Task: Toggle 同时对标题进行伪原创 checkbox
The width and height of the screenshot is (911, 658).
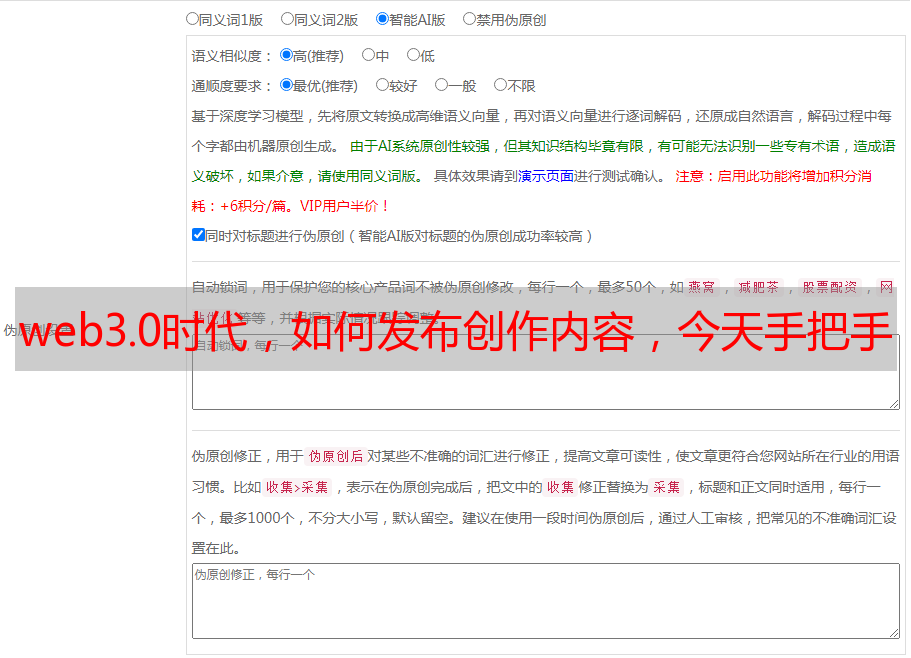Action: click(x=198, y=235)
